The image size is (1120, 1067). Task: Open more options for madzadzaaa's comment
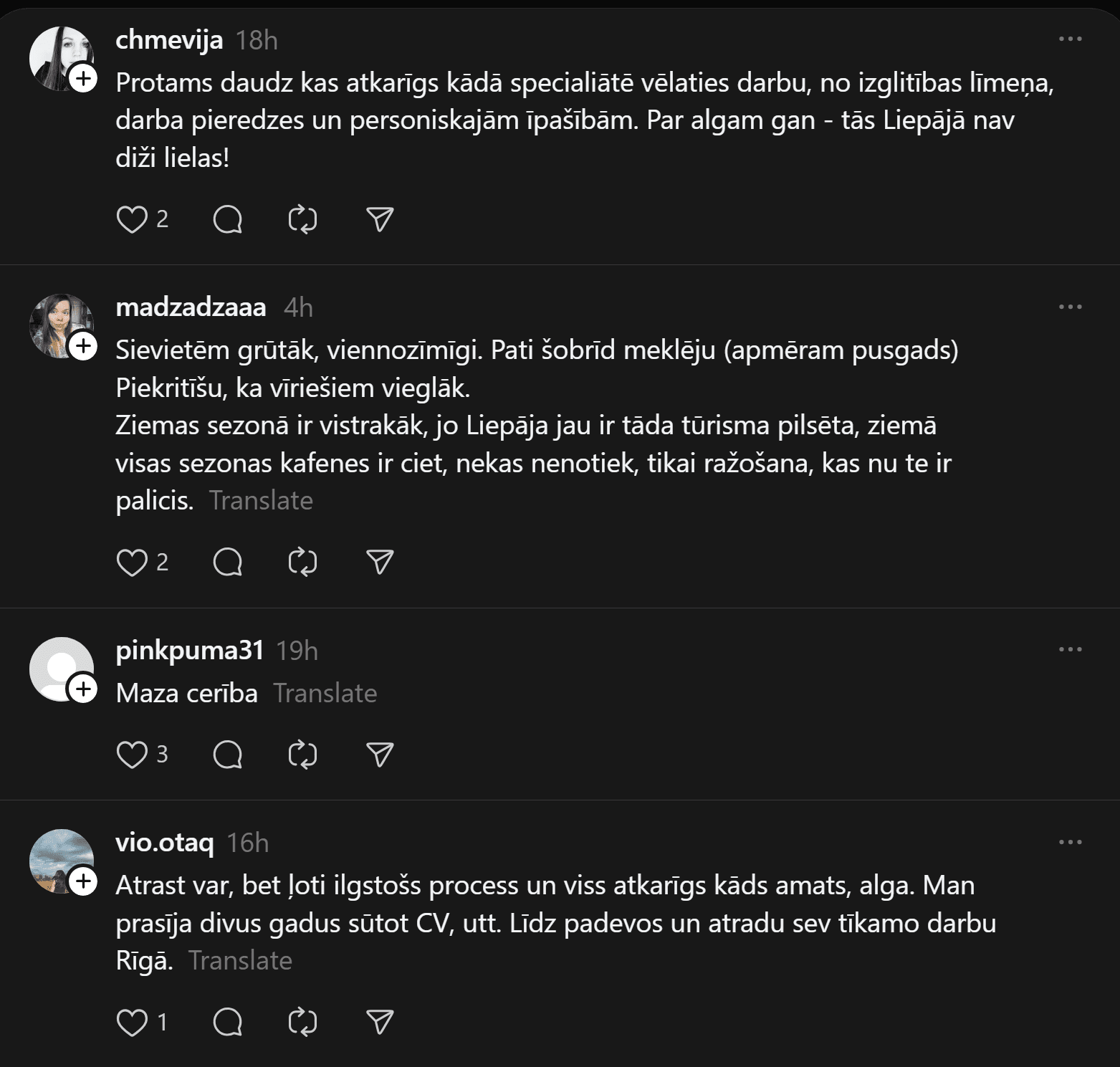pos(1070,307)
